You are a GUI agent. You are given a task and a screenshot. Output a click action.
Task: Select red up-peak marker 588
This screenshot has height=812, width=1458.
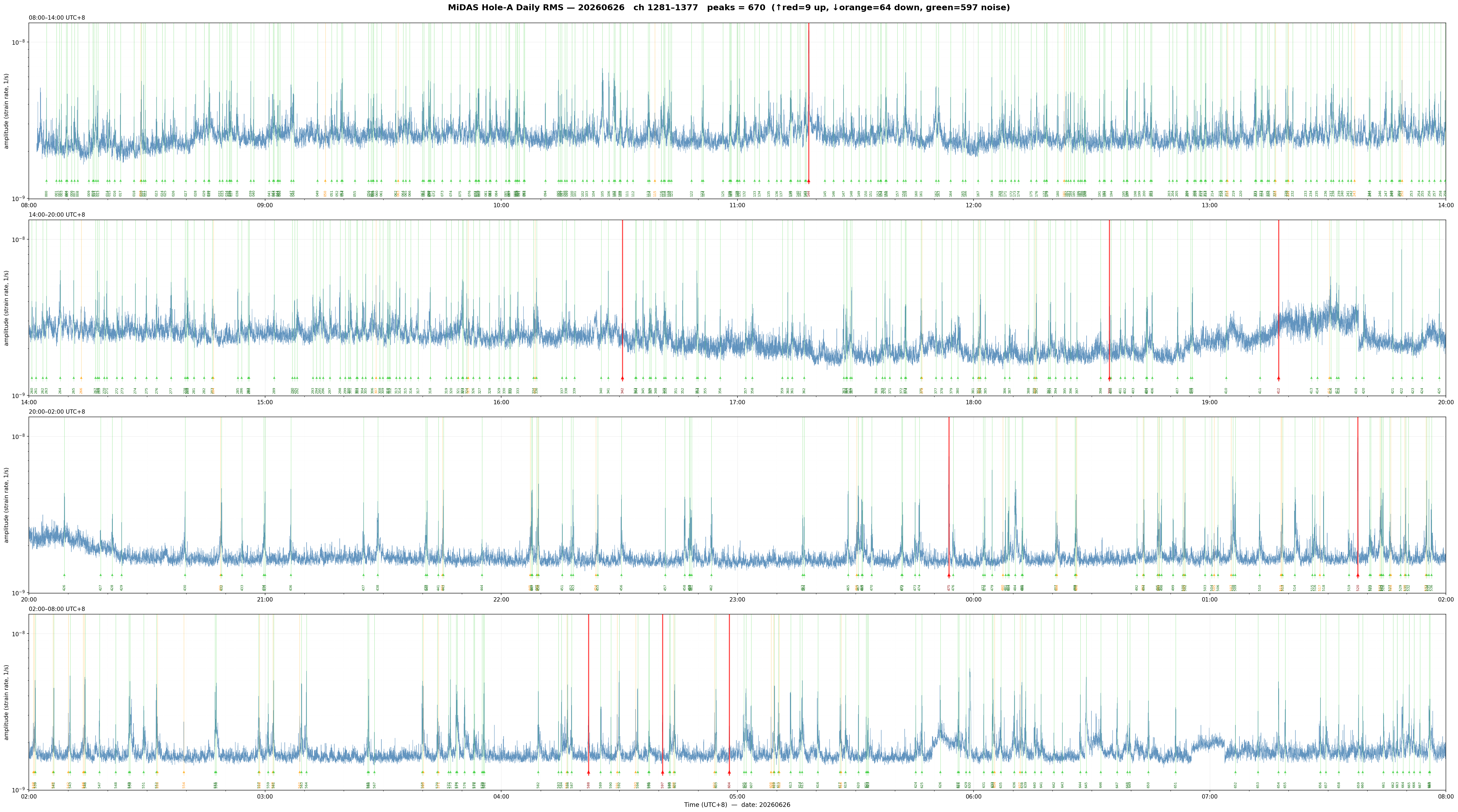point(589,772)
